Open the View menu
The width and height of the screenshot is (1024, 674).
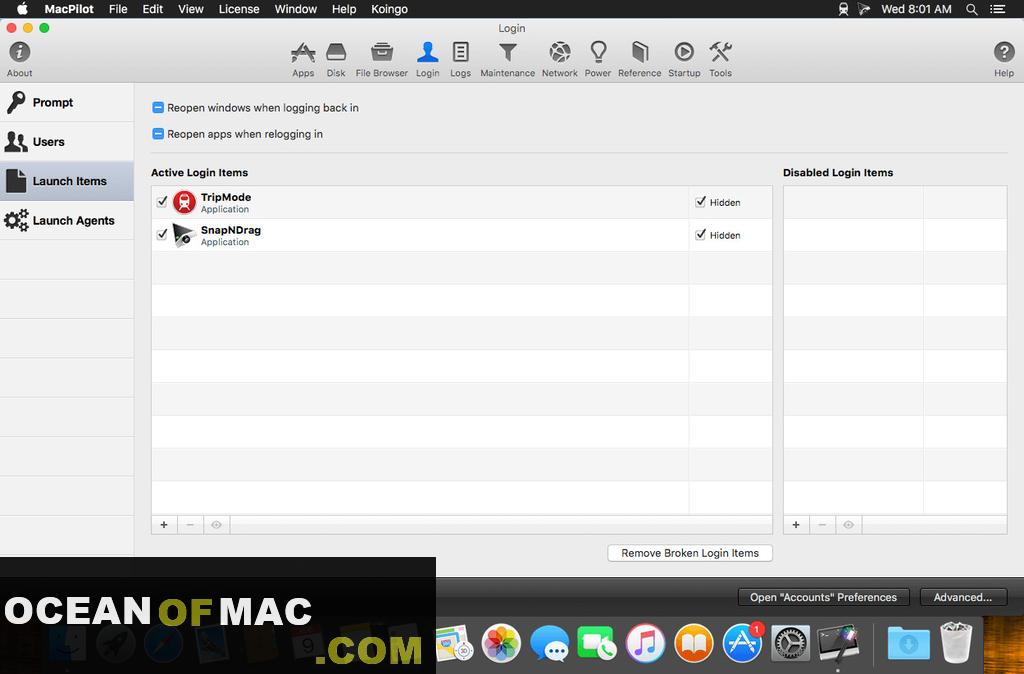(x=191, y=9)
